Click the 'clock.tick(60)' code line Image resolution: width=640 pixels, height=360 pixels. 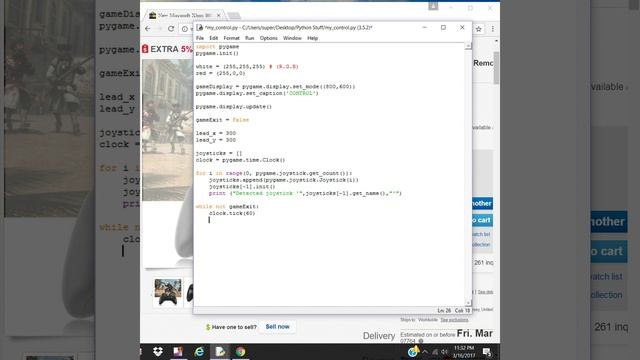pos(232,213)
